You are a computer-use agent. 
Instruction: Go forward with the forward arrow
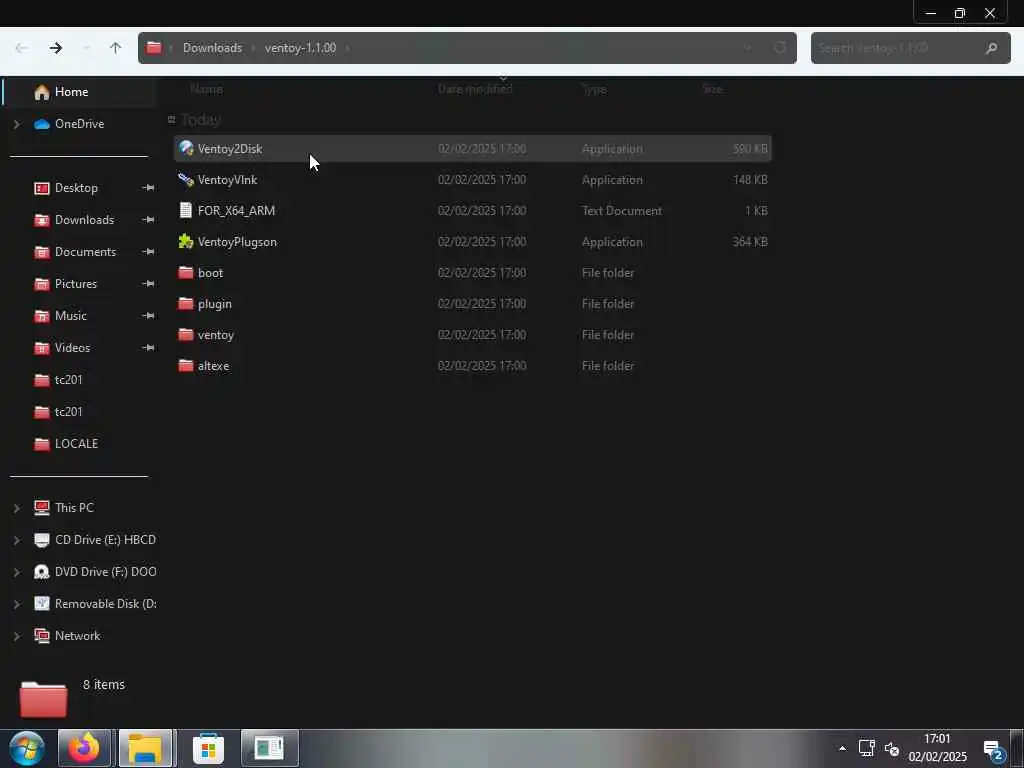56,48
